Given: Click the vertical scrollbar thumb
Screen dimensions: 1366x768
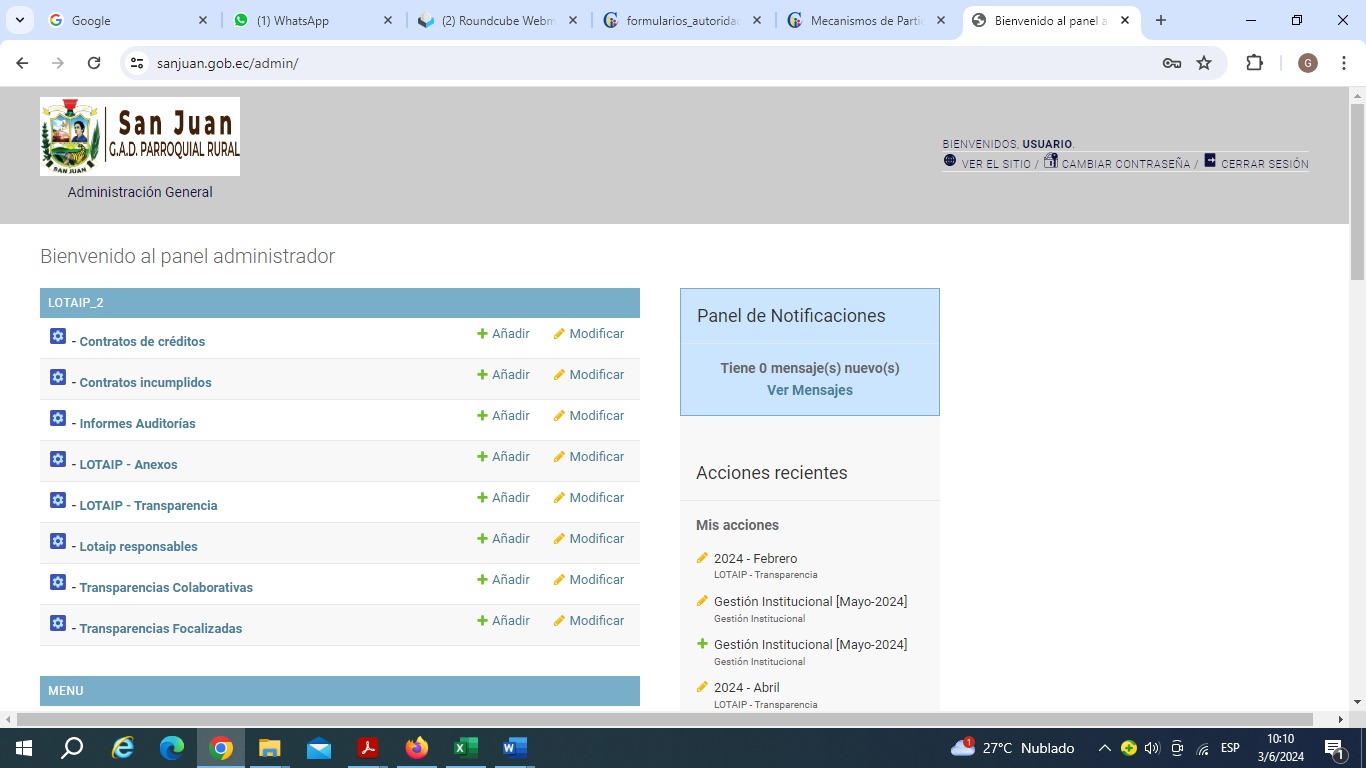Looking at the screenshot, I should [x=1357, y=190].
